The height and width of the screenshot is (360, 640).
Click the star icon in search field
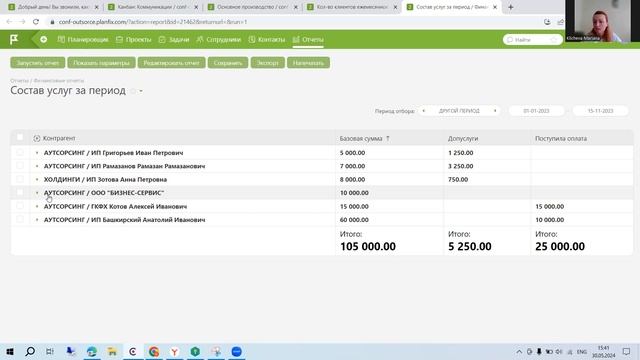(554, 40)
